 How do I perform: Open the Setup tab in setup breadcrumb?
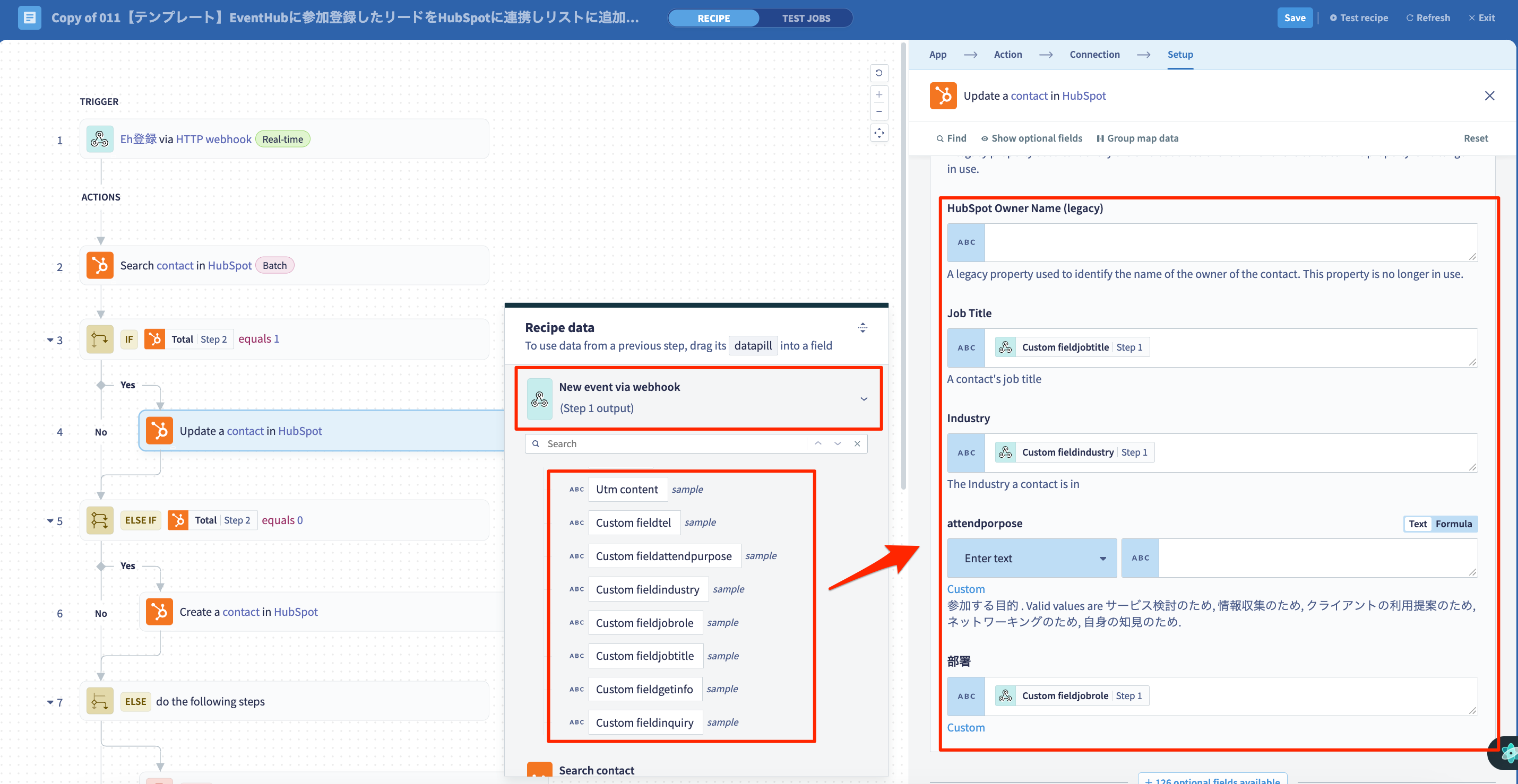click(x=1180, y=54)
